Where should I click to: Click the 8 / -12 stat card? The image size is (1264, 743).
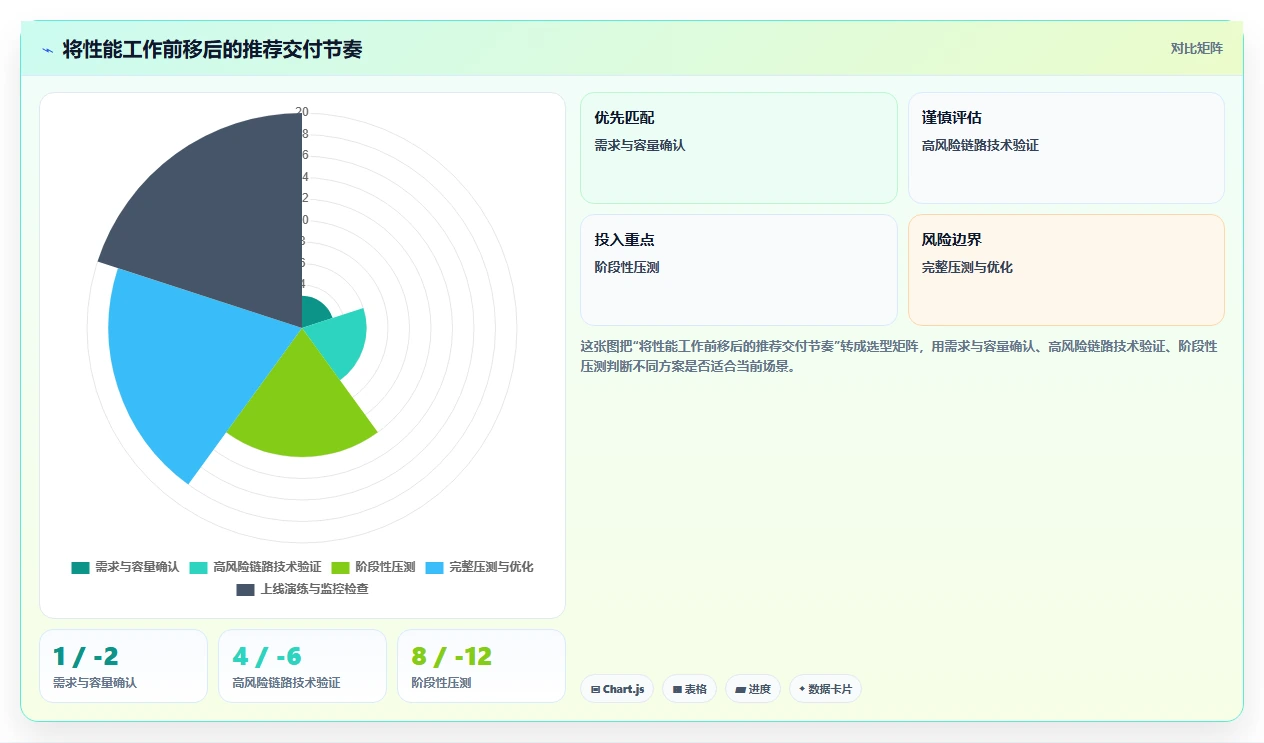coord(481,666)
